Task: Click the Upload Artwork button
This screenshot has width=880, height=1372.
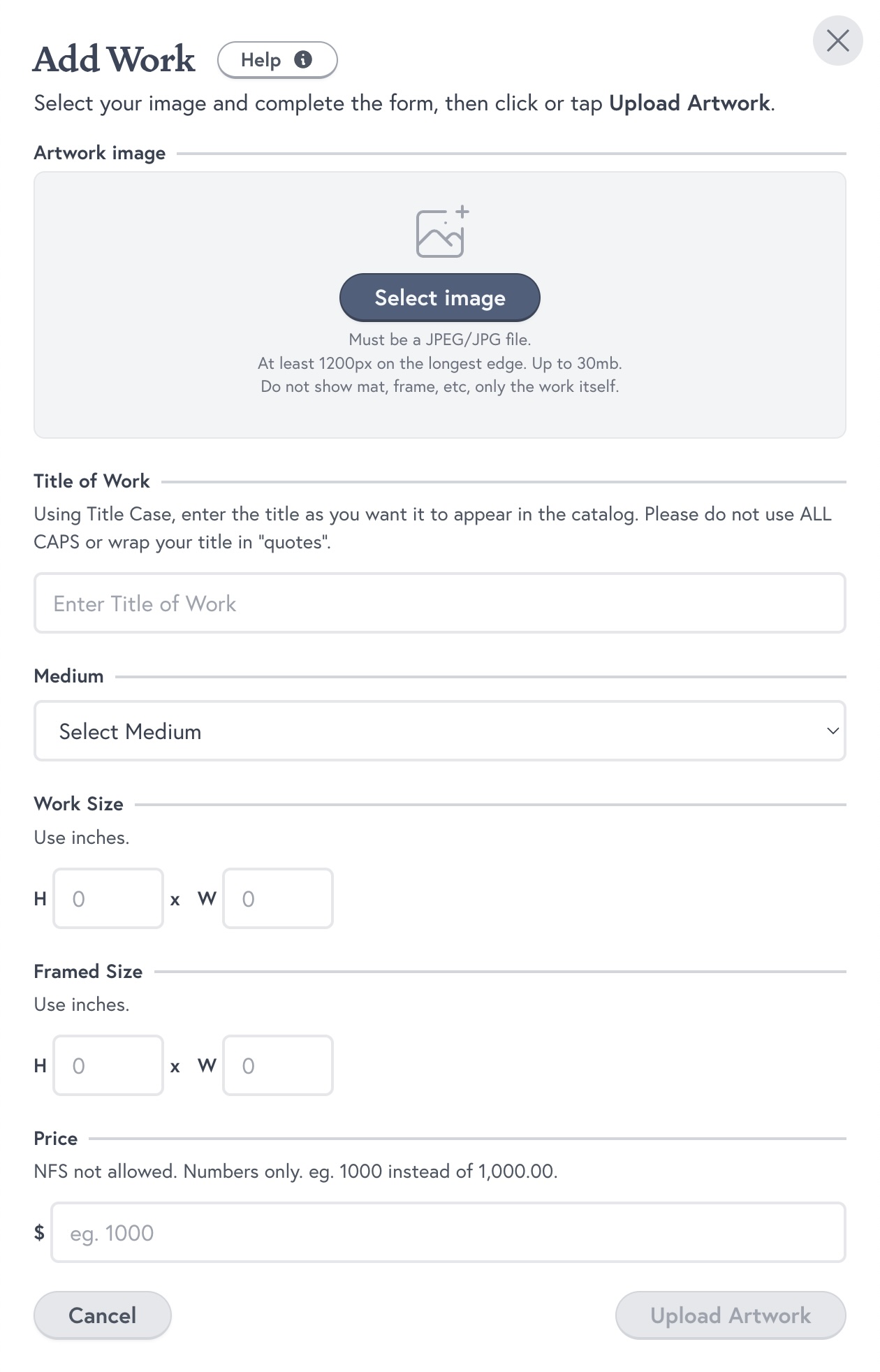Action: [730, 1315]
